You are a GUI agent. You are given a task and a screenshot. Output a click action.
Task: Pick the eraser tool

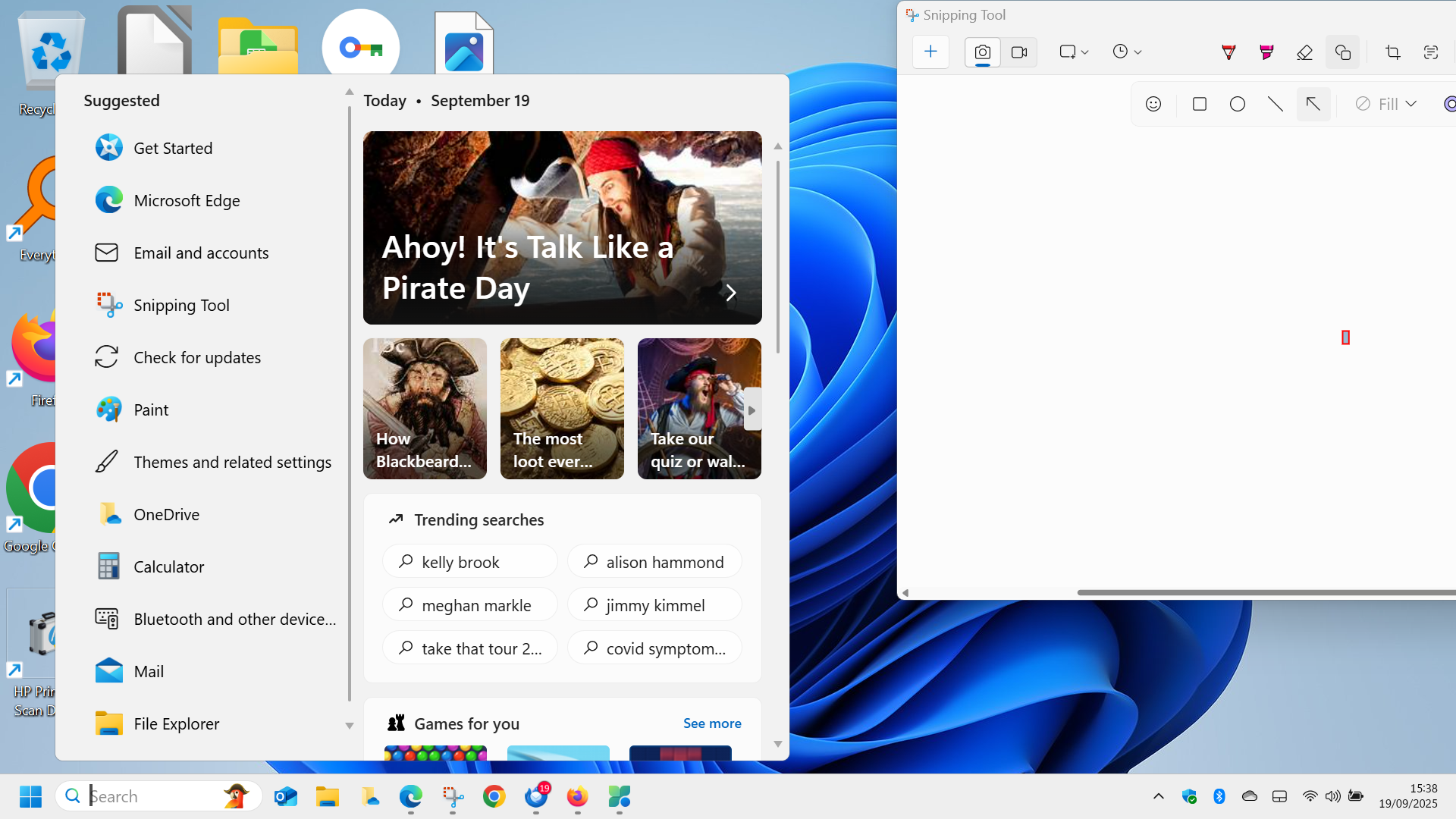(1304, 52)
